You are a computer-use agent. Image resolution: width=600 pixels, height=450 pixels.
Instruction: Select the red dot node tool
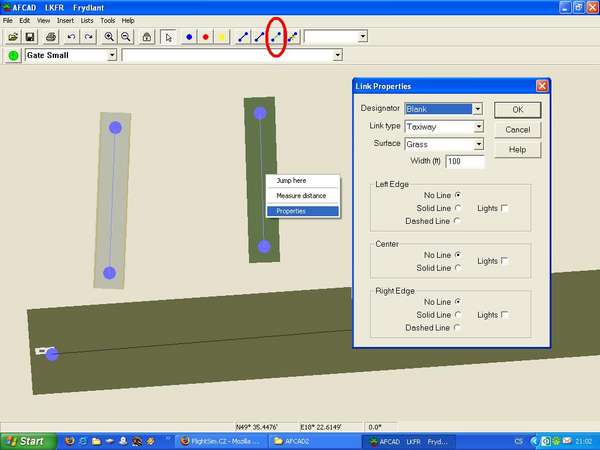click(x=206, y=37)
